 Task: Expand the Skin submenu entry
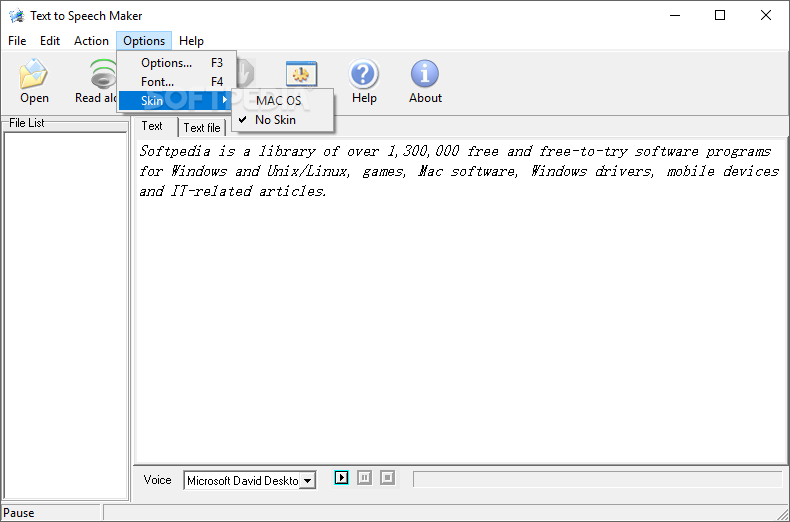tap(177, 100)
